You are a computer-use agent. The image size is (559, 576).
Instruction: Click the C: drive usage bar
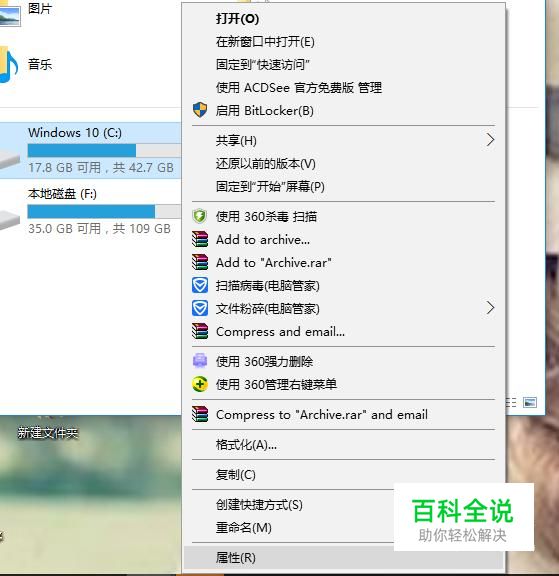(x=104, y=150)
